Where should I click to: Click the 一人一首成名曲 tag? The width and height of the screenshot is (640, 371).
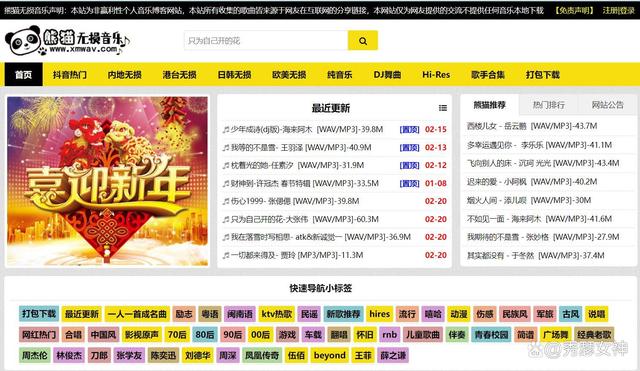[x=137, y=313]
